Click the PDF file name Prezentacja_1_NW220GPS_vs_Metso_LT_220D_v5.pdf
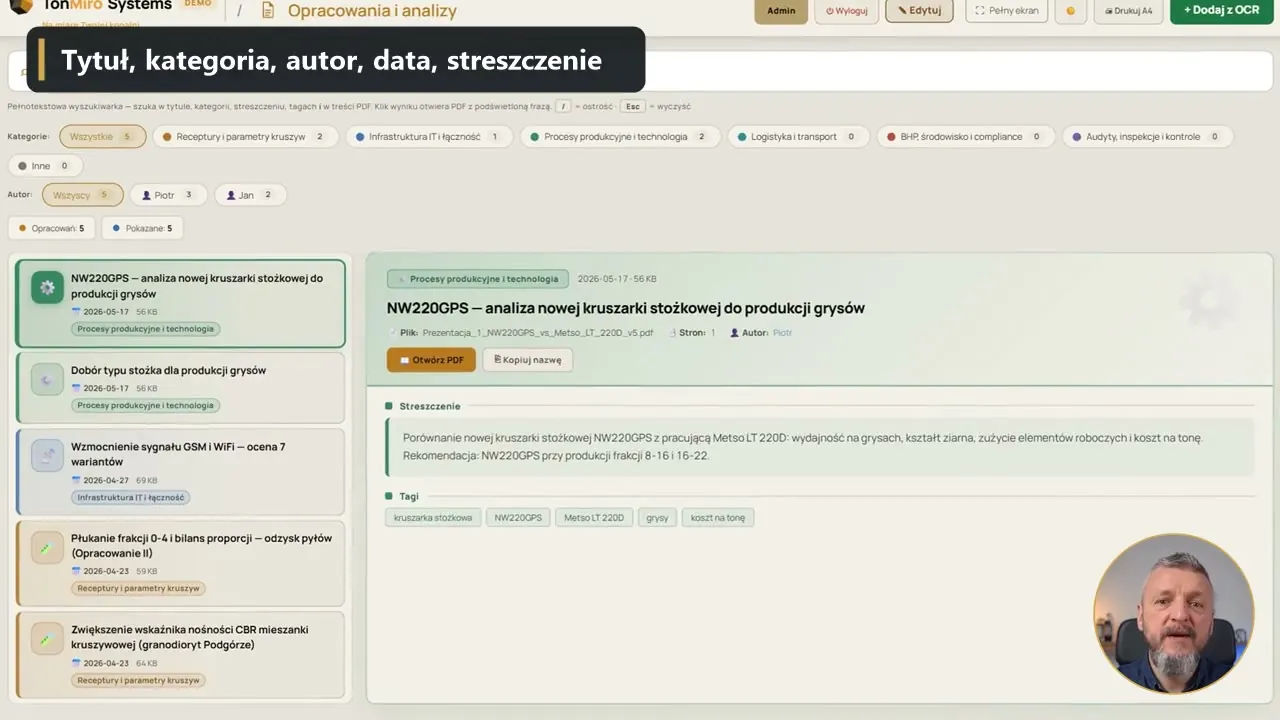This screenshot has width=1280, height=720. (x=538, y=333)
